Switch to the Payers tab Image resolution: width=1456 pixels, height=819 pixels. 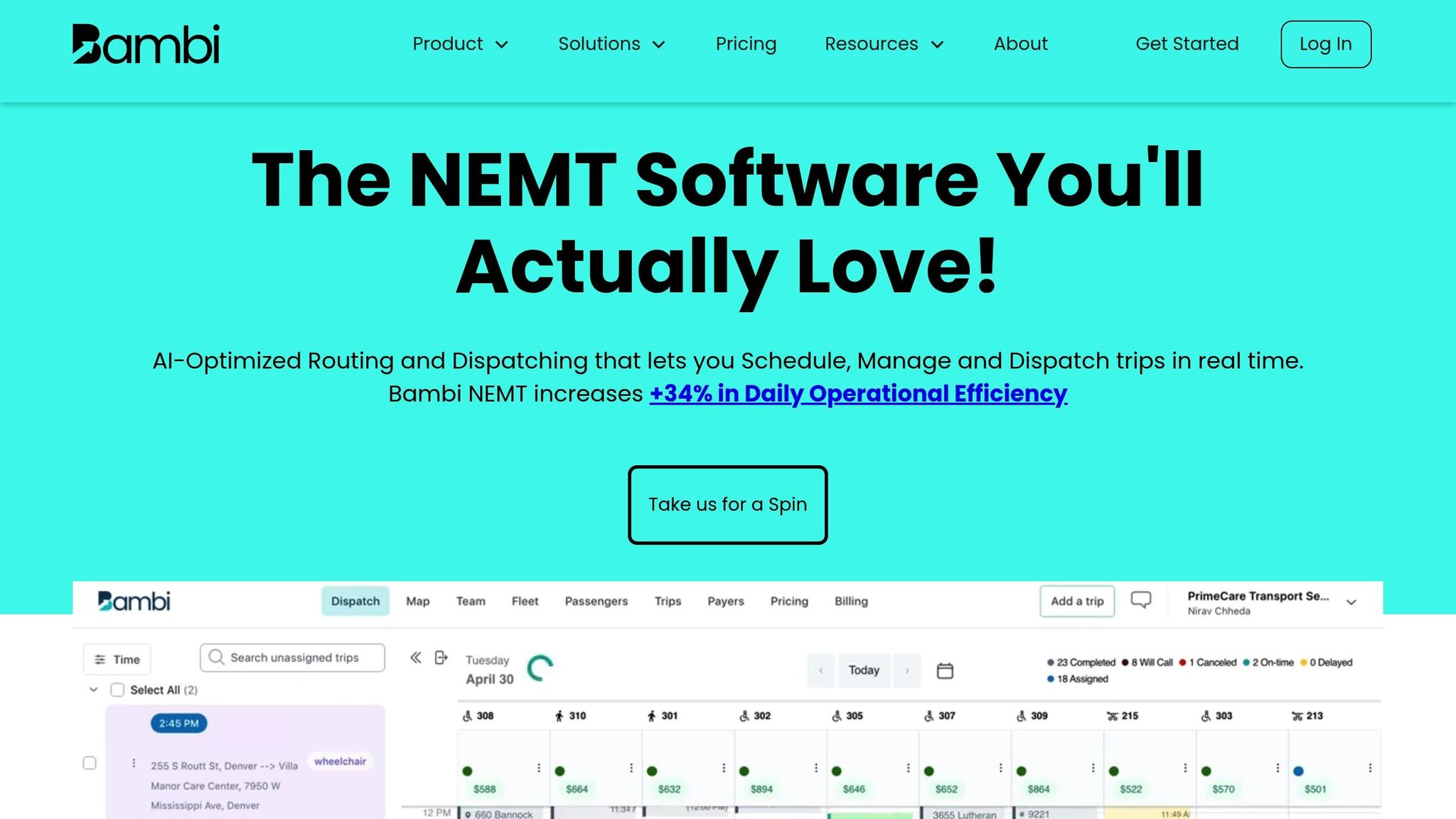pyautogui.click(x=726, y=601)
